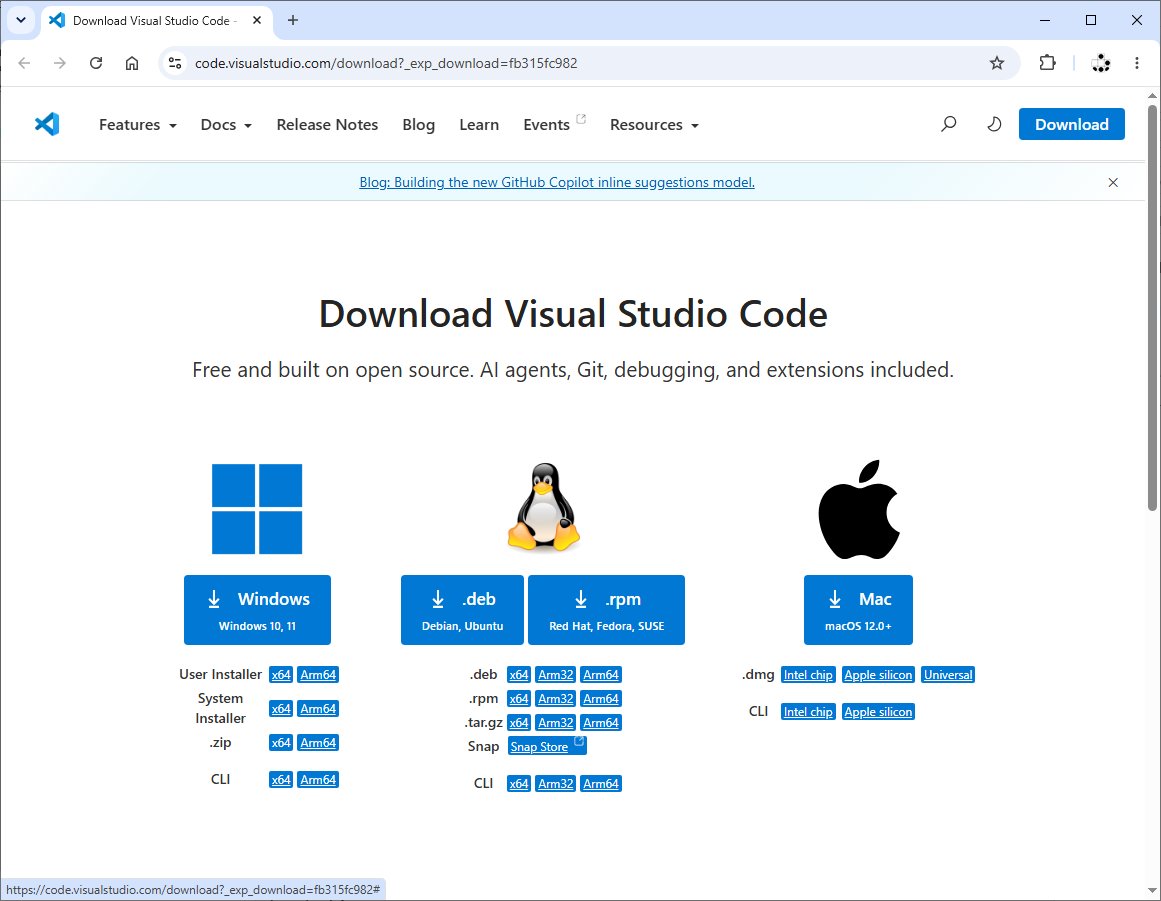Viewport: 1161px width, 901px height.
Task: Open the site search magnifier icon
Action: pyautogui.click(x=948, y=124)
